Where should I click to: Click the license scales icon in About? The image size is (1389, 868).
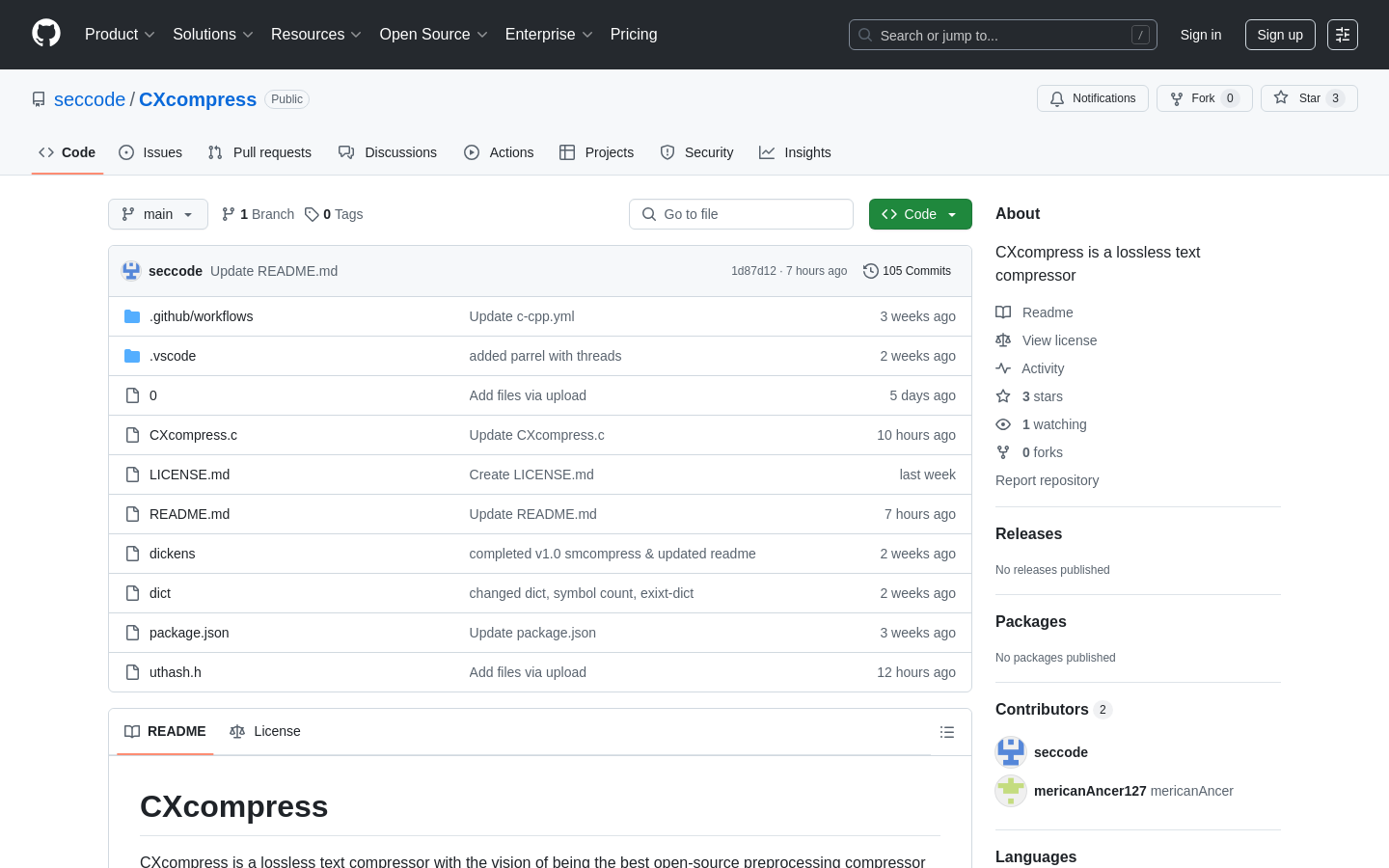1003,340
